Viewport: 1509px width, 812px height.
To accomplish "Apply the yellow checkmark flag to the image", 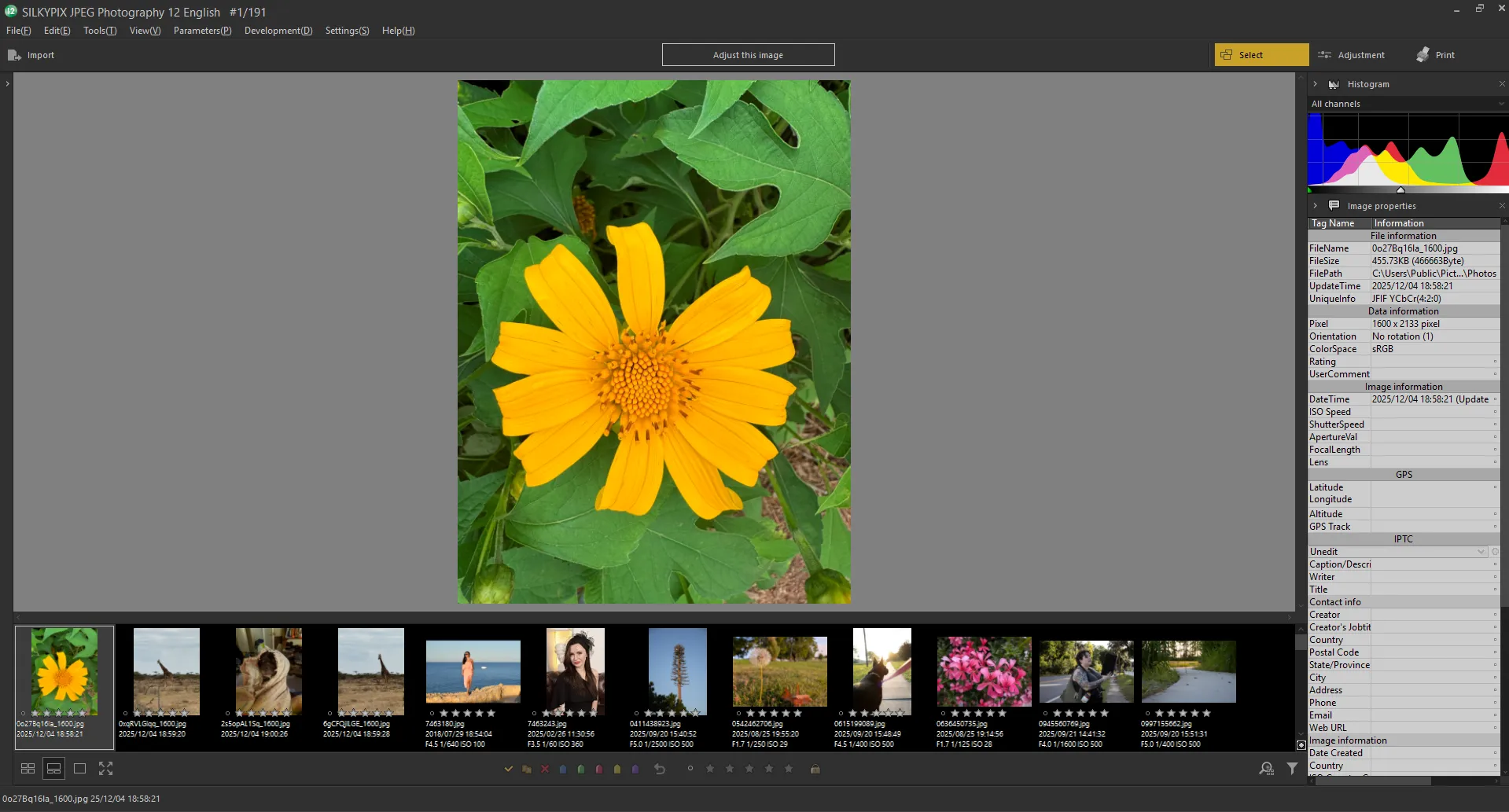I will point(508,769).
